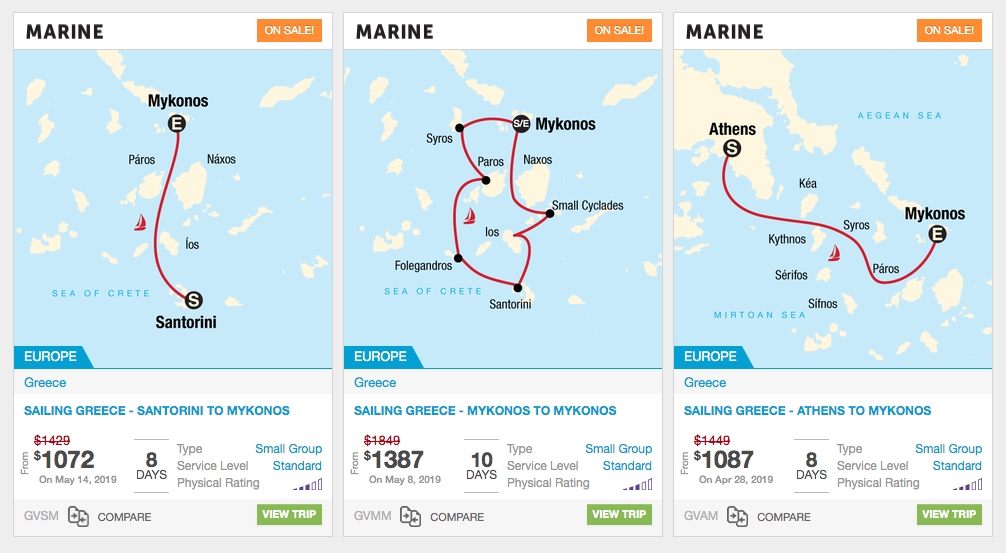Click Small Group type link on middle card
Viewport: 1006px width, 553px height.
tap(618, 448)
